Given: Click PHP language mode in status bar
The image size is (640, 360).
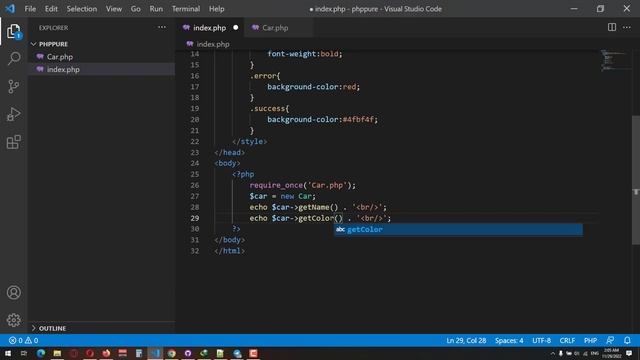Looking at the screenshot, I should pyautogui.click(x=590, y=340).
